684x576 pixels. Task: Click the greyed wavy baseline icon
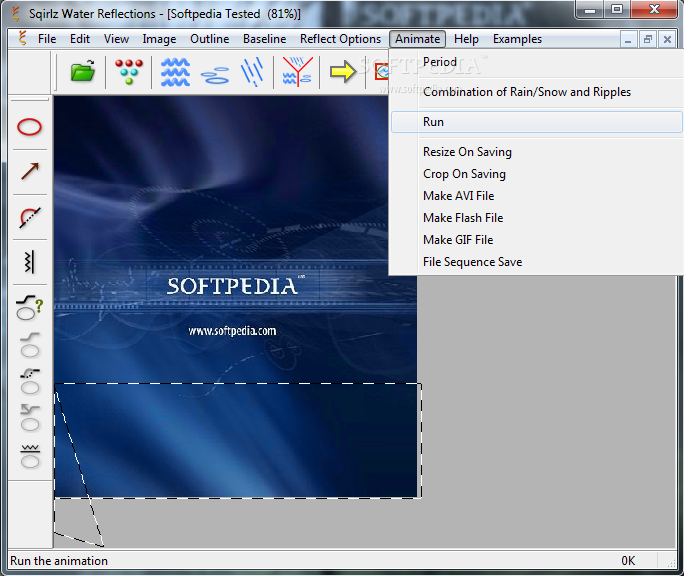(x=30, y=456)
